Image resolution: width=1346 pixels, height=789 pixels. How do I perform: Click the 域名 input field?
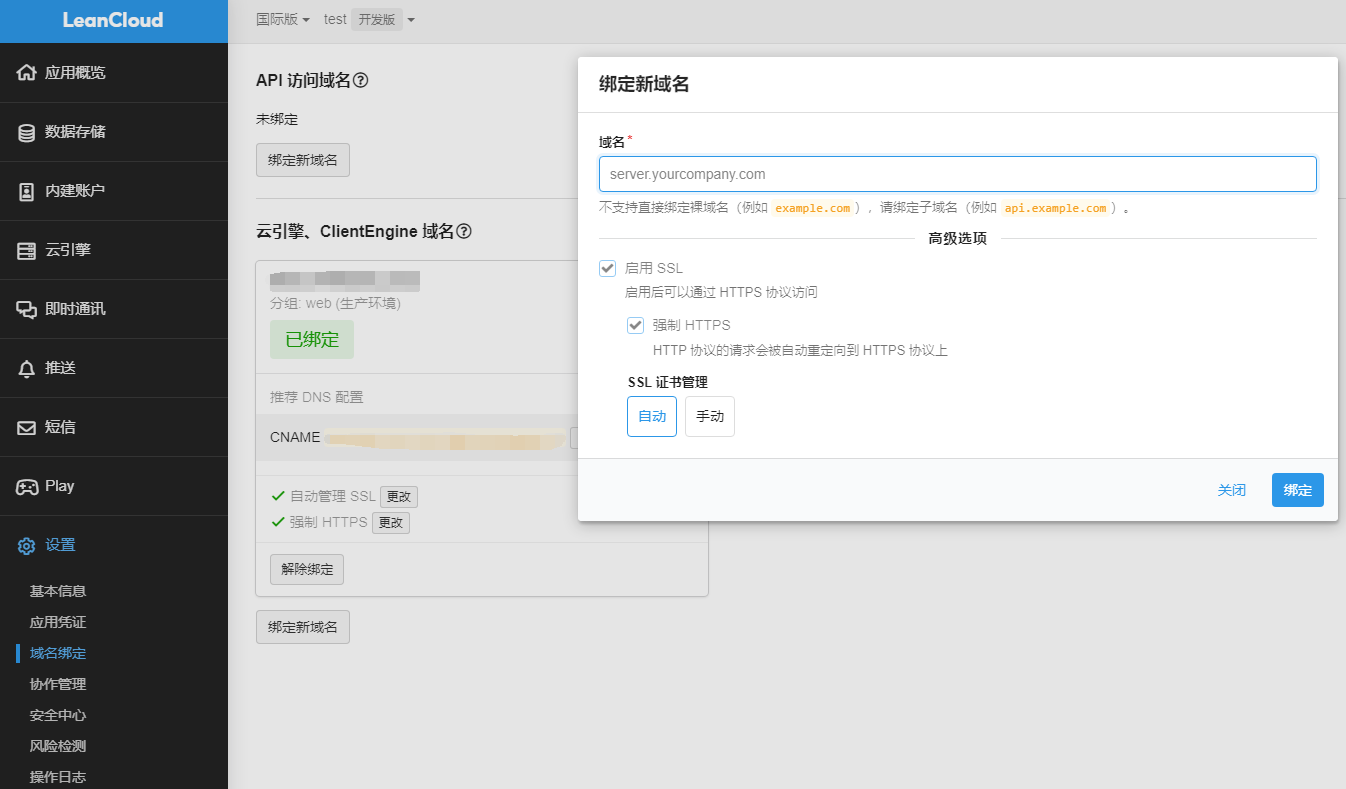(957, 174)
